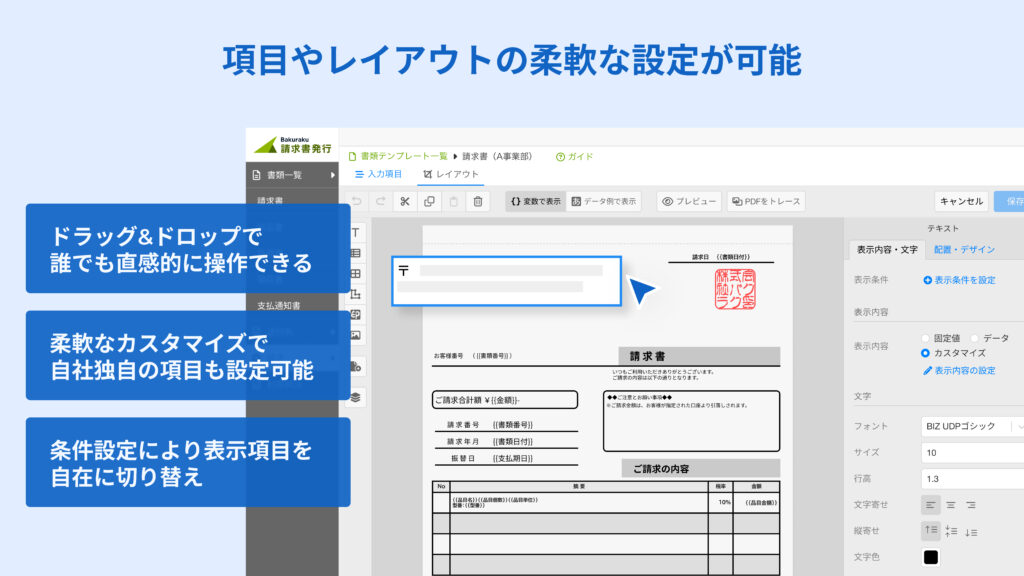Switch to the 入力項目 tab

pyautogui.click(x=379, y=174)
